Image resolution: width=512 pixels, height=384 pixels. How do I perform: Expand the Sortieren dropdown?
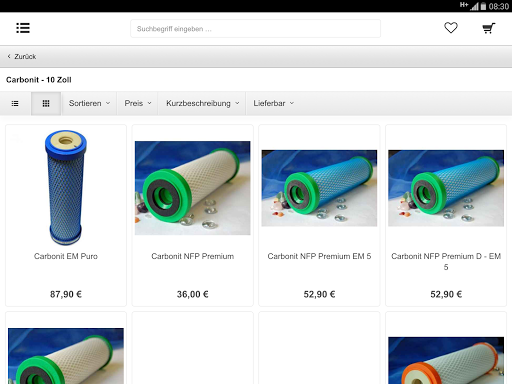[89, 103]
